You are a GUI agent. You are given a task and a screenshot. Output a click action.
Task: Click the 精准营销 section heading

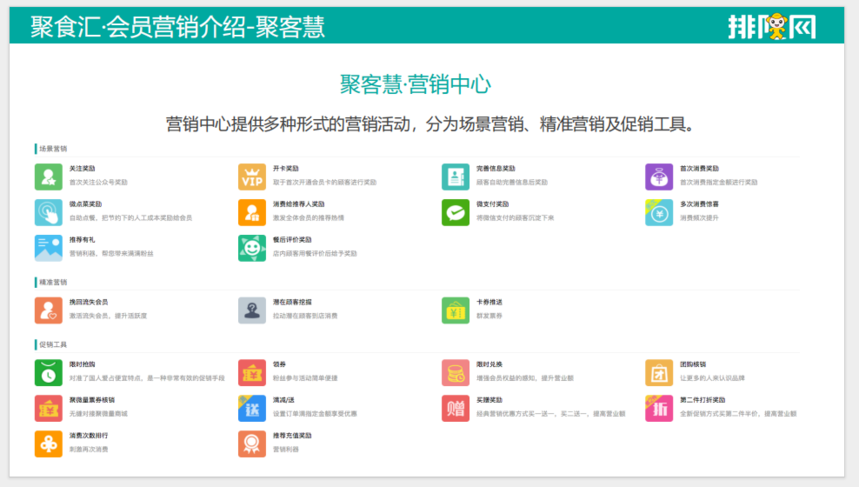click(x=53, y=282)
